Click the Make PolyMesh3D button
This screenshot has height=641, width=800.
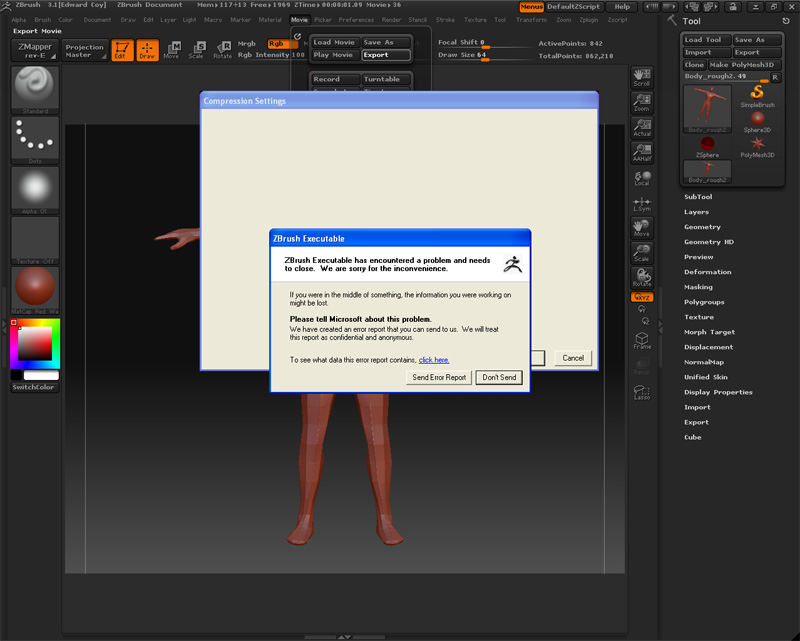point(744,65)
